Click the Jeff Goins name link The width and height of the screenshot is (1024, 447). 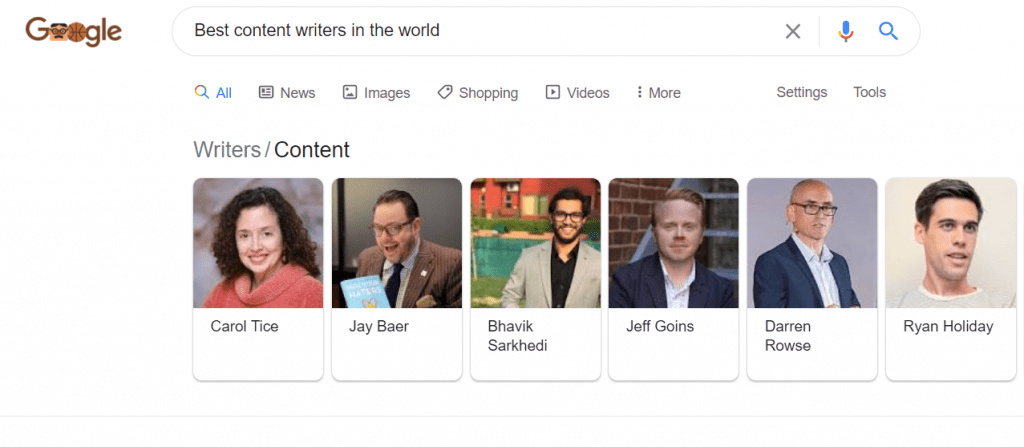(660, 326)
